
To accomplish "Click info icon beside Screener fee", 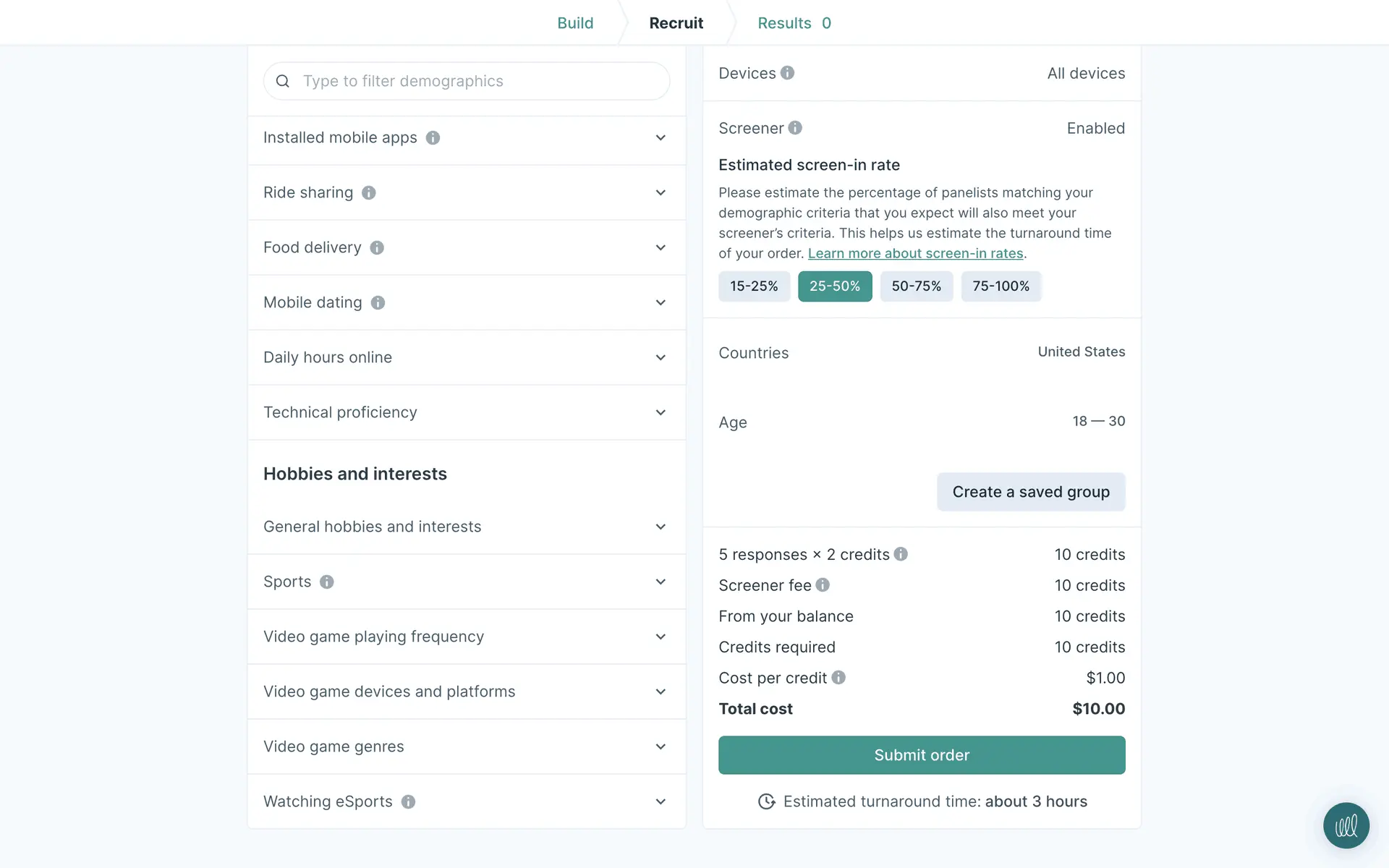I will point(823,585).
